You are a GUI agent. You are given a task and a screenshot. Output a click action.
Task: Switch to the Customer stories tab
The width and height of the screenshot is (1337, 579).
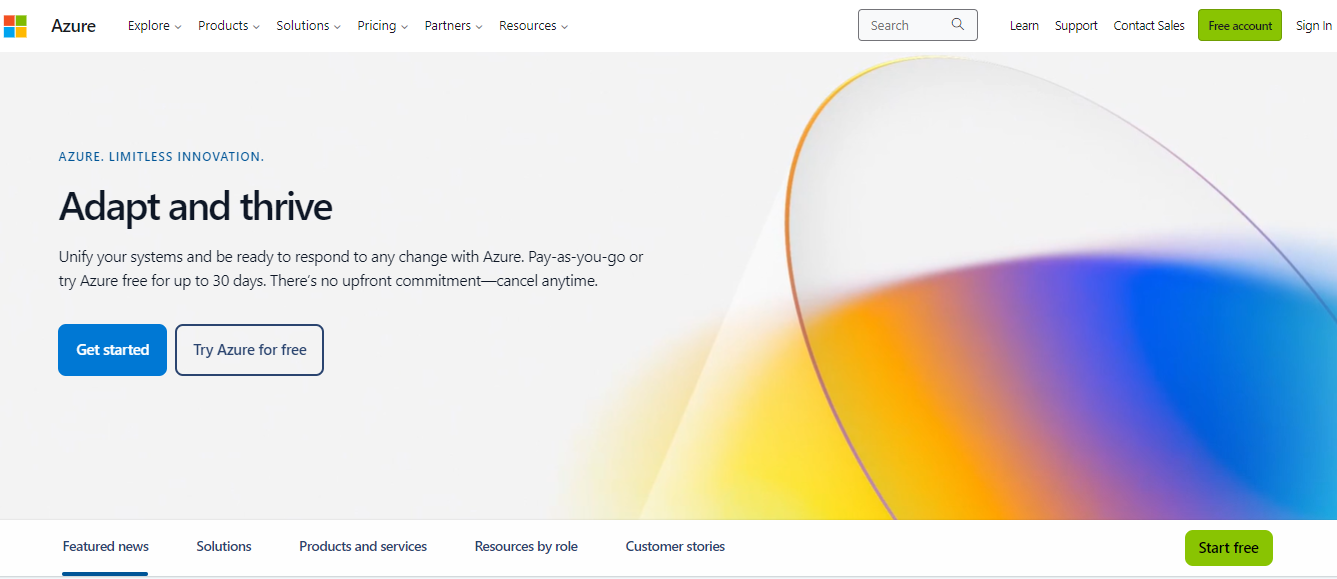(x=675, y=547)
